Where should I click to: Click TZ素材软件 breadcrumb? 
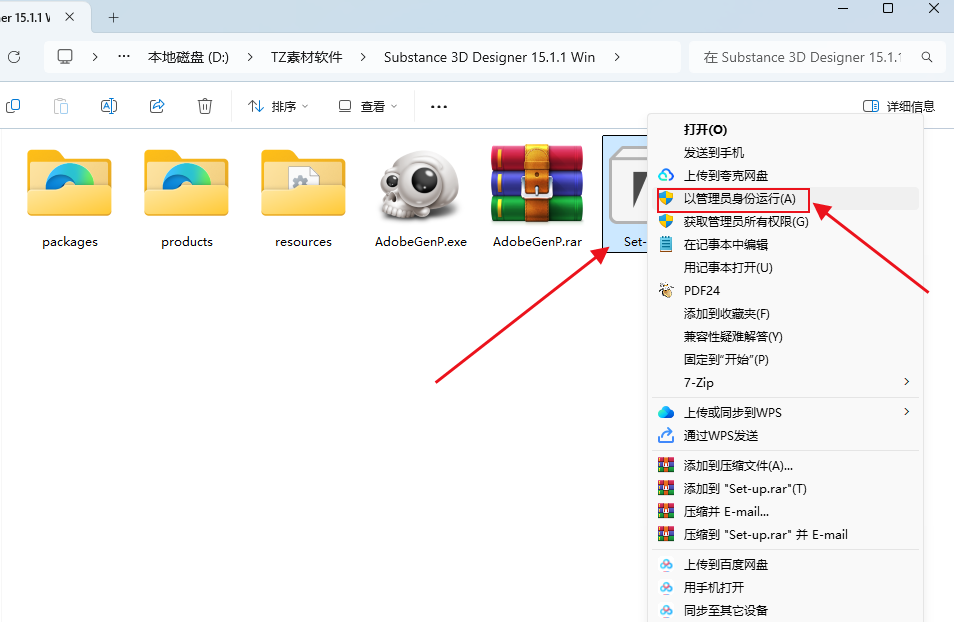tap(307, 57)
